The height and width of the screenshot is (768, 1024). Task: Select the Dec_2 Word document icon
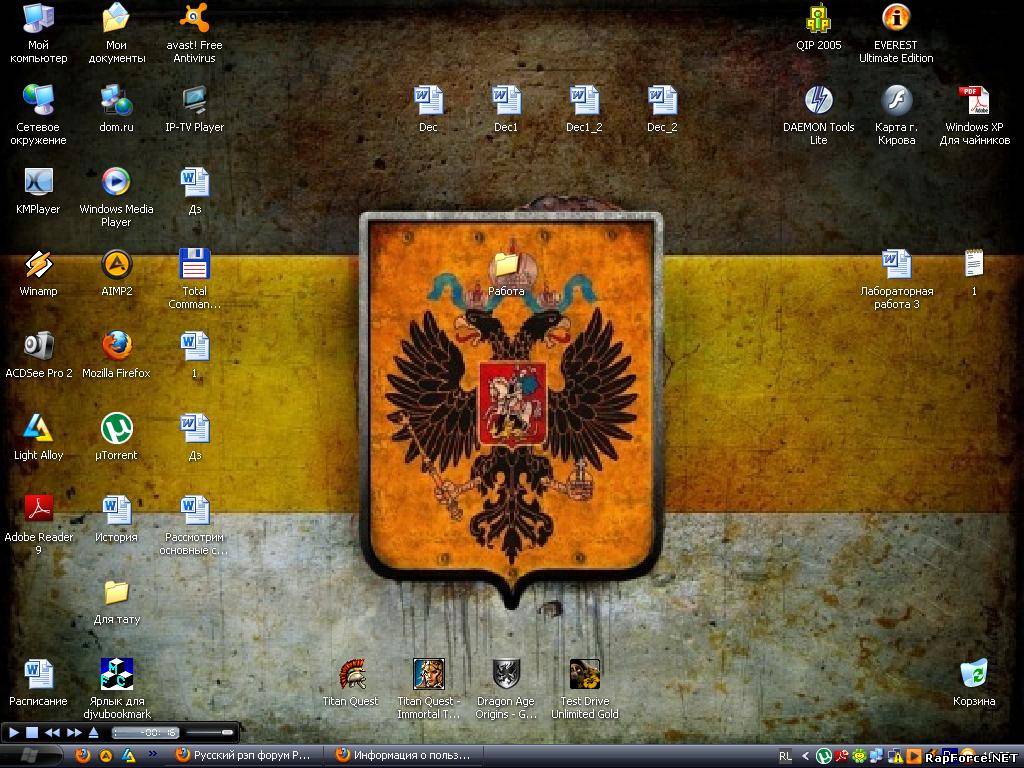662,110
